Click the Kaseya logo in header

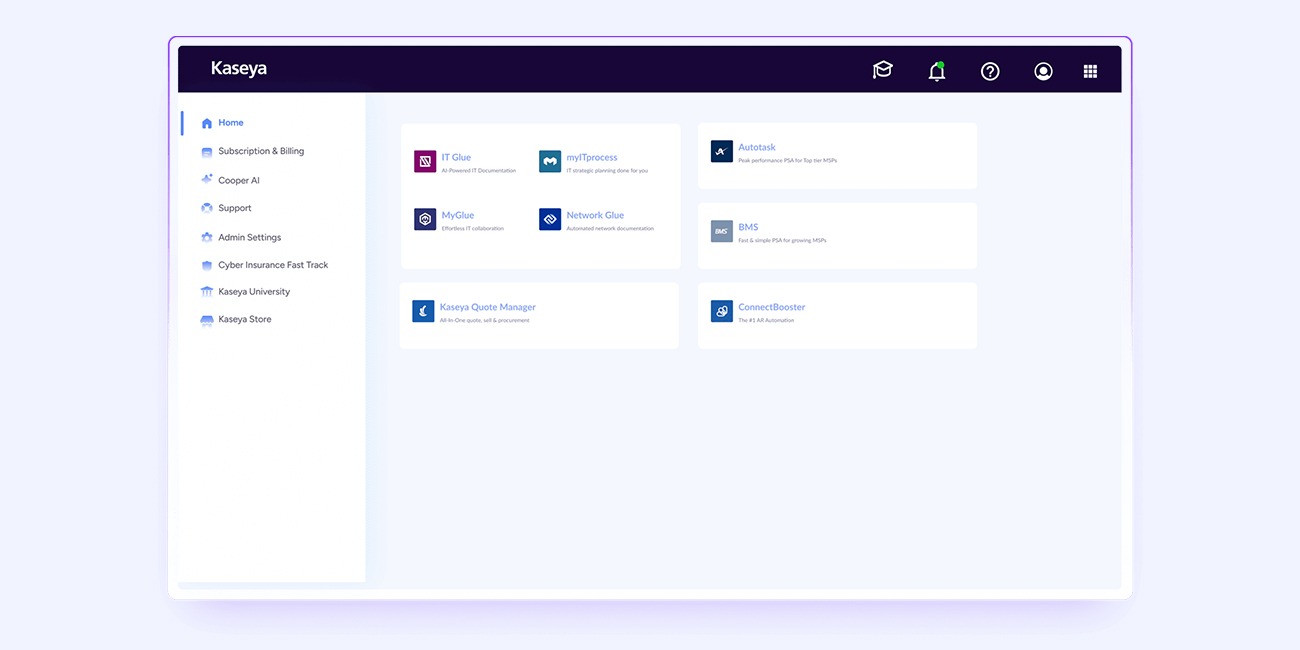click(x=238, y=69)
